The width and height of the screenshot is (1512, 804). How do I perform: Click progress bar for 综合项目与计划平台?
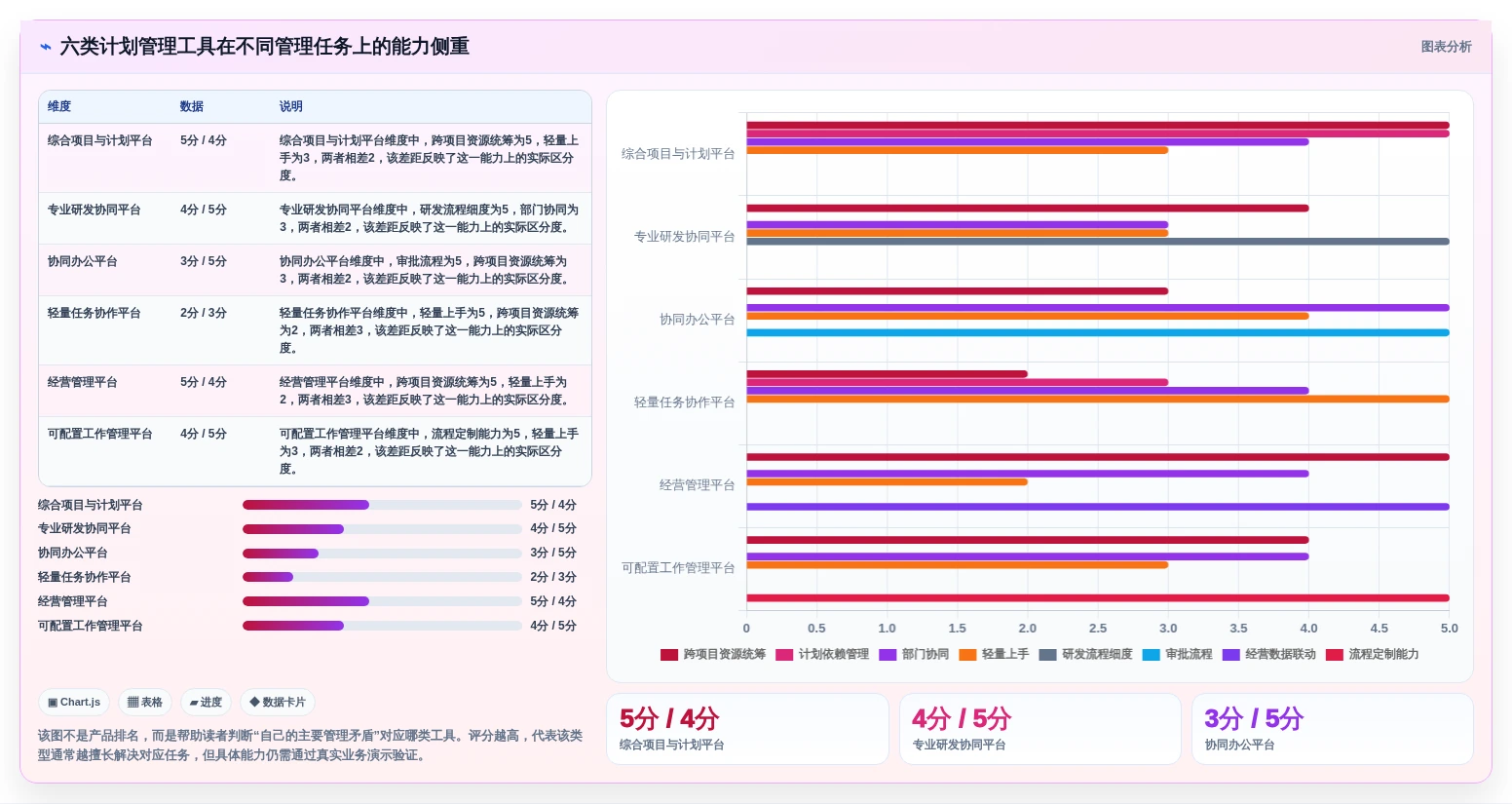pyautogui.click(x=382, y=505)
